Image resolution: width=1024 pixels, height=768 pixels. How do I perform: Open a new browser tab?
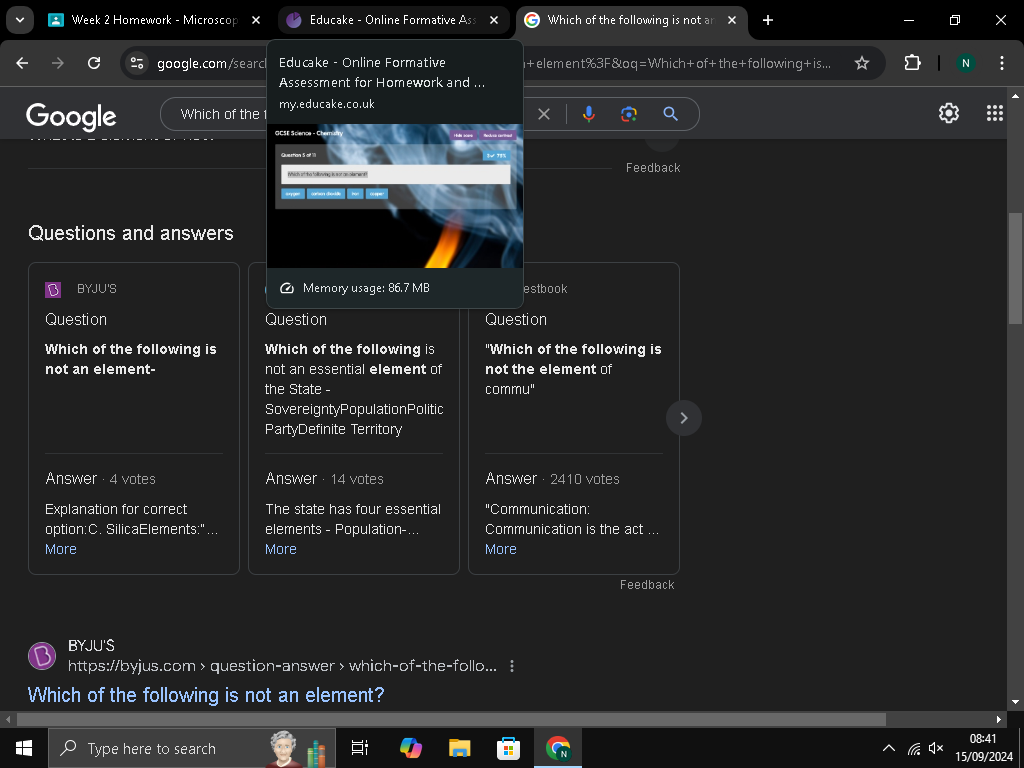coord(768,20)
